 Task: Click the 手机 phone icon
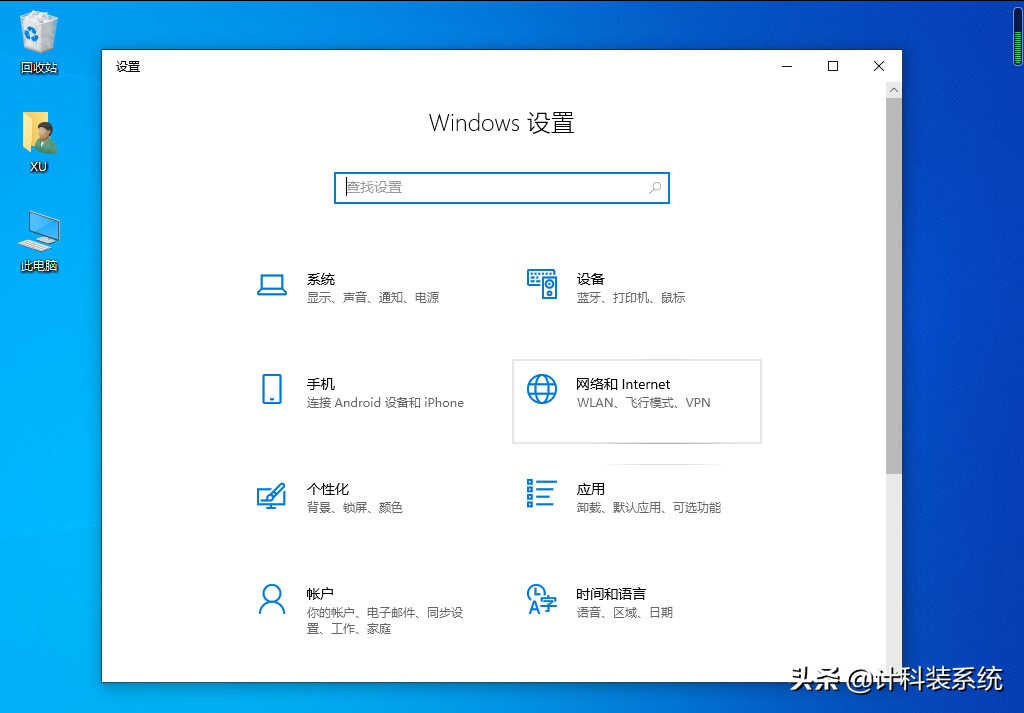[x=272, y=389]
